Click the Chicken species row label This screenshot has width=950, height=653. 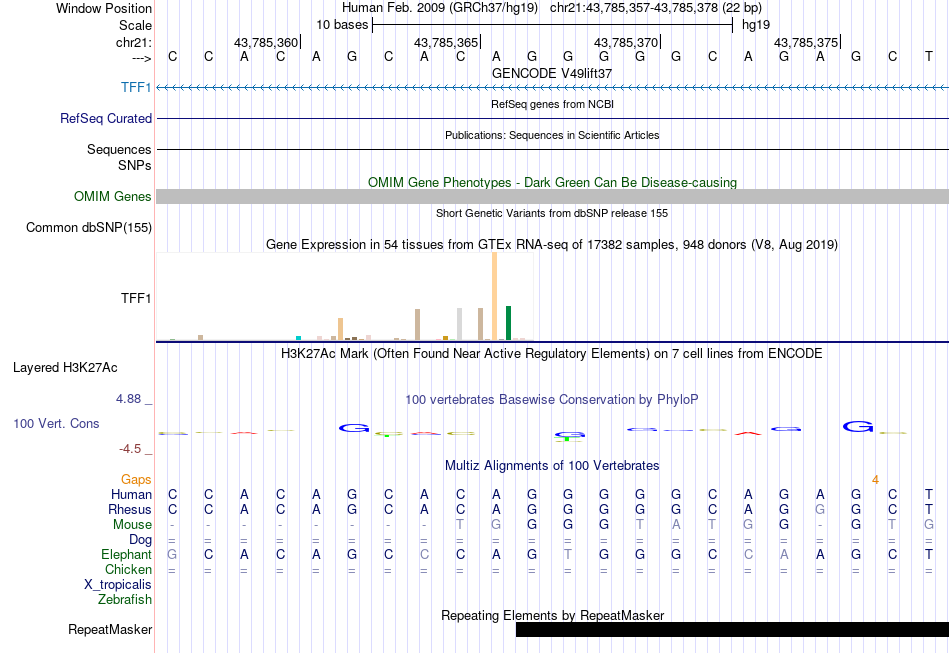coord(128,569)
